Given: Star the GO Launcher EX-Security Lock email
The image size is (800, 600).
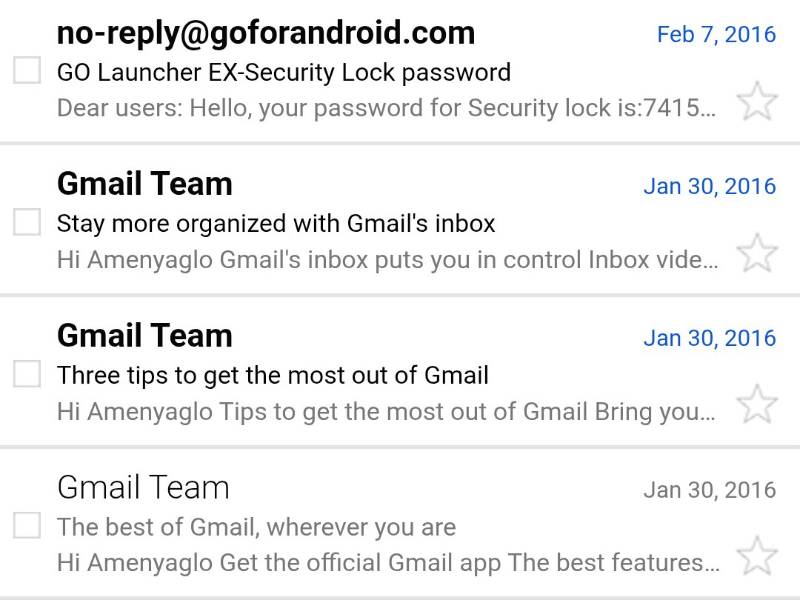Looking at the screenshot, I should pyautogui.click(x=757, y=101).
